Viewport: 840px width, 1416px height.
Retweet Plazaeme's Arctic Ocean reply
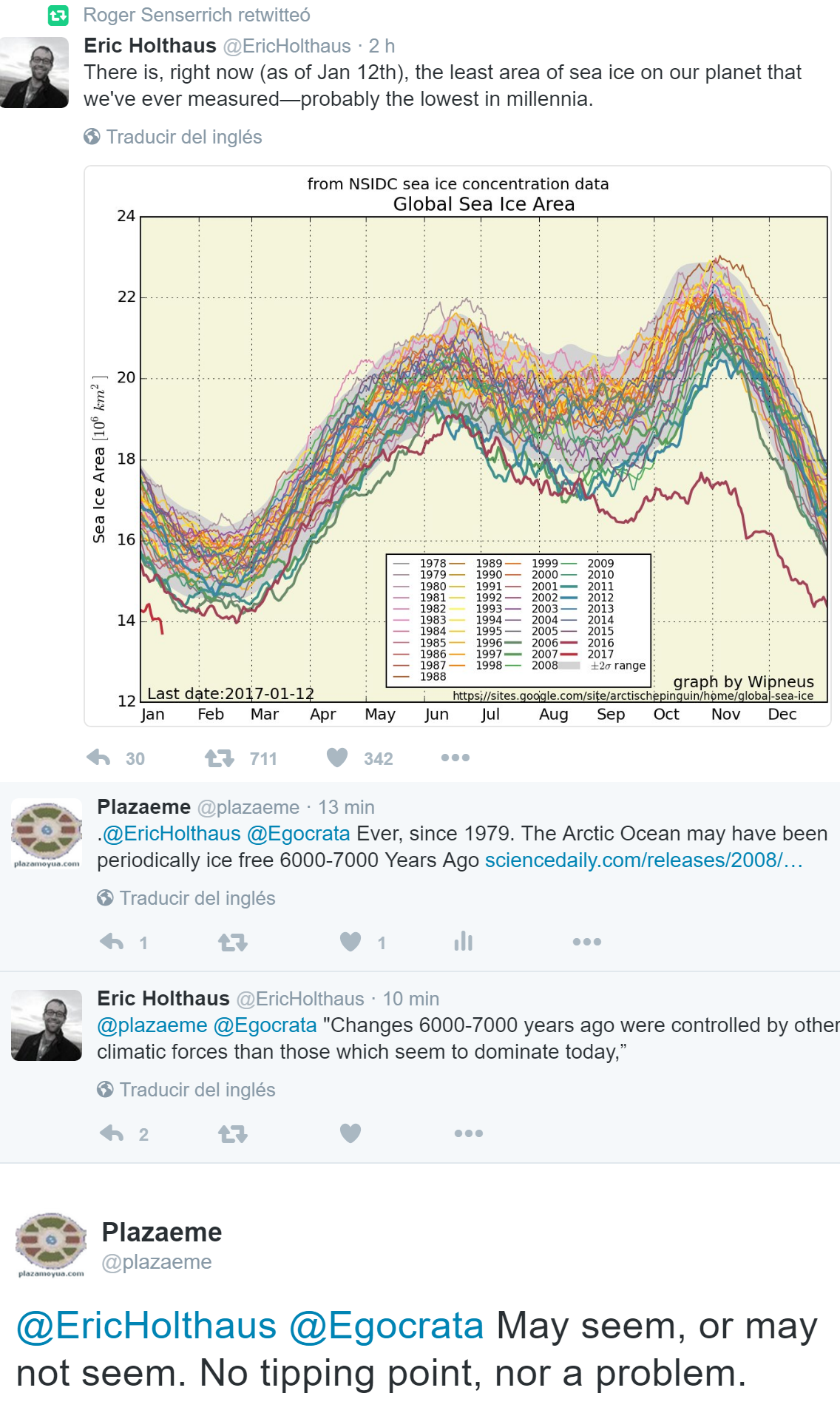233,942
